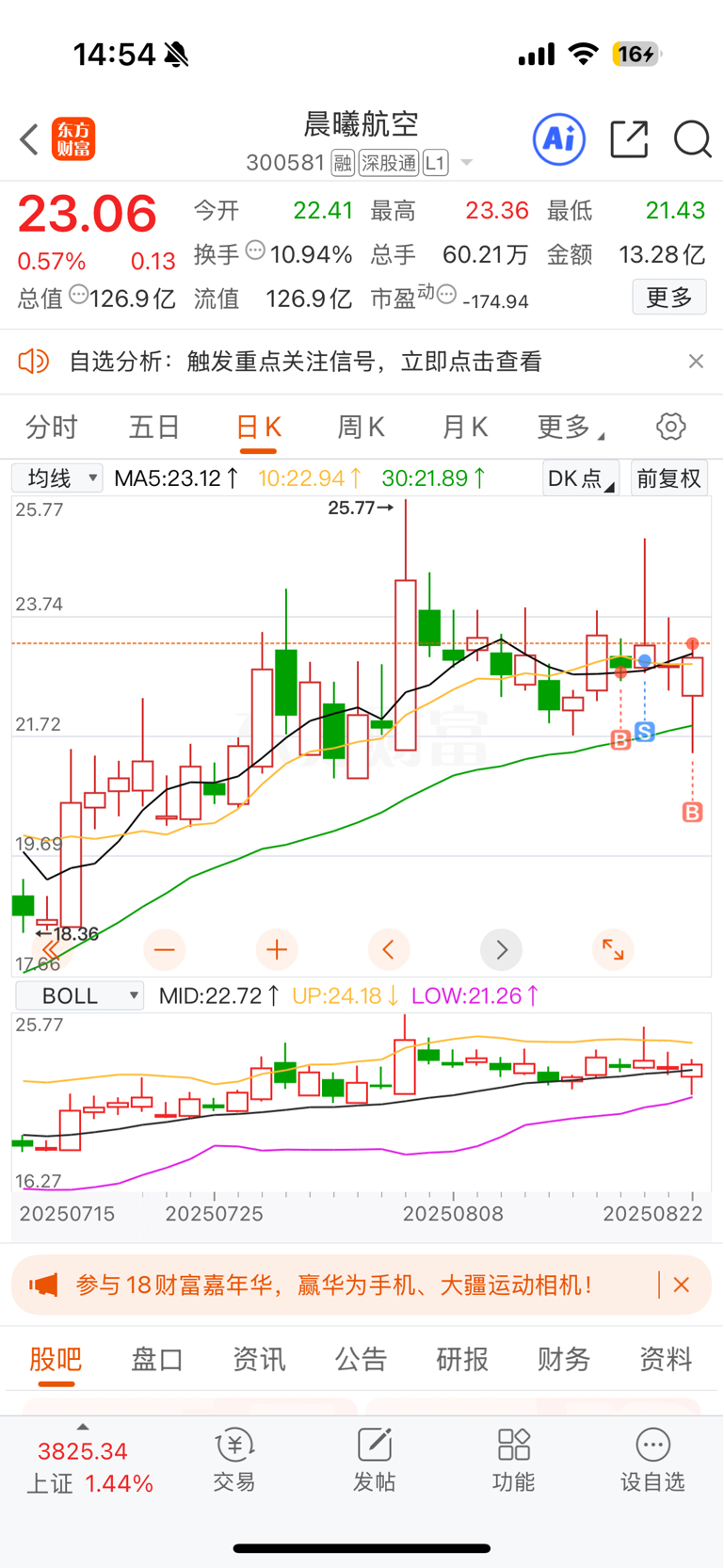
Task: Tap the lowest red B buy marker
Action: [x=692, y=812]
